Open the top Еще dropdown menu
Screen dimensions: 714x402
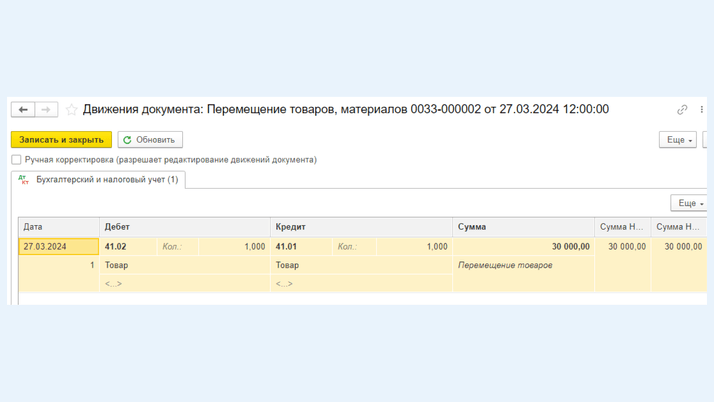coord(678,140)
